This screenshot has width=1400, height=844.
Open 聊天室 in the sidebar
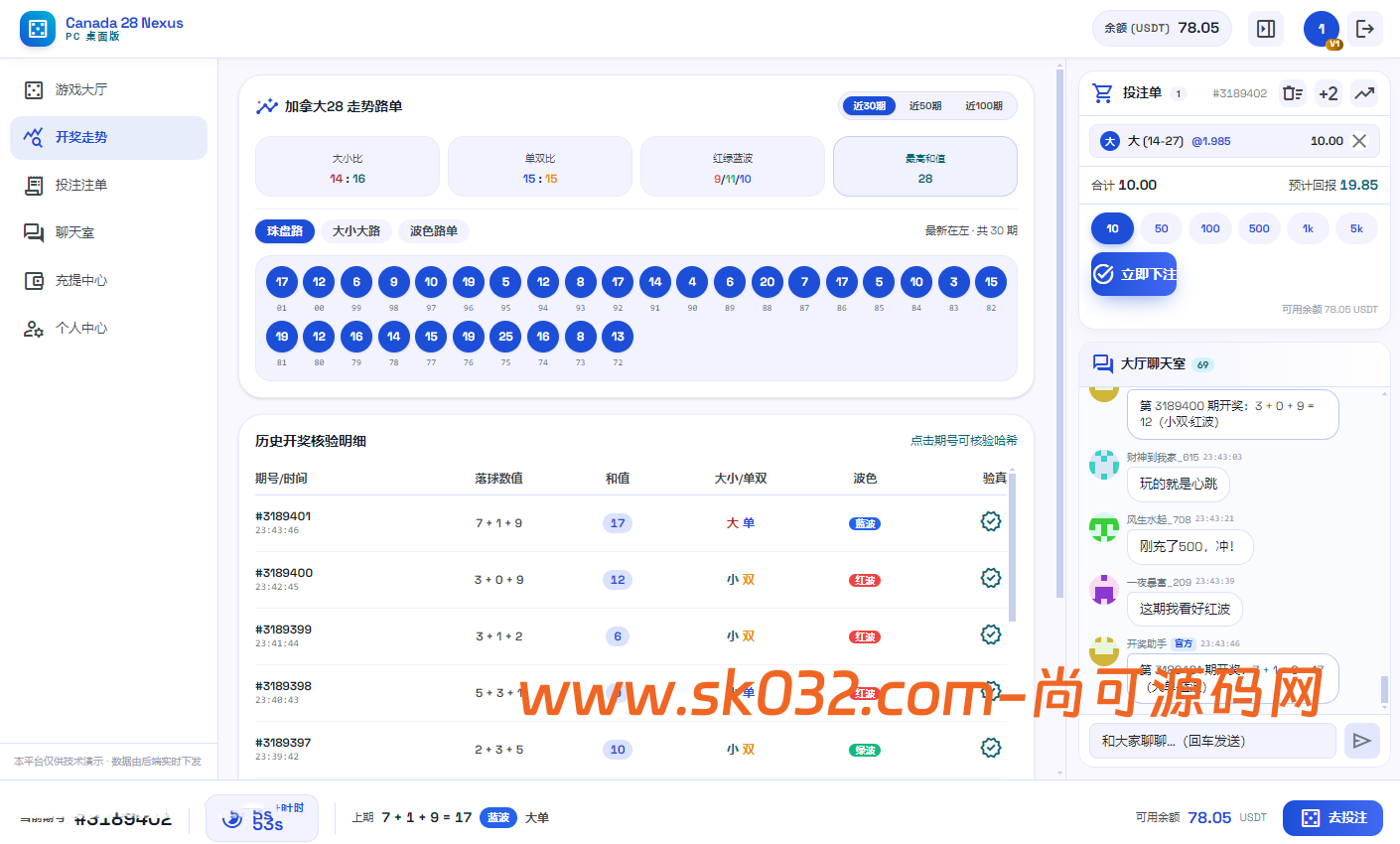tap(109, 232)
